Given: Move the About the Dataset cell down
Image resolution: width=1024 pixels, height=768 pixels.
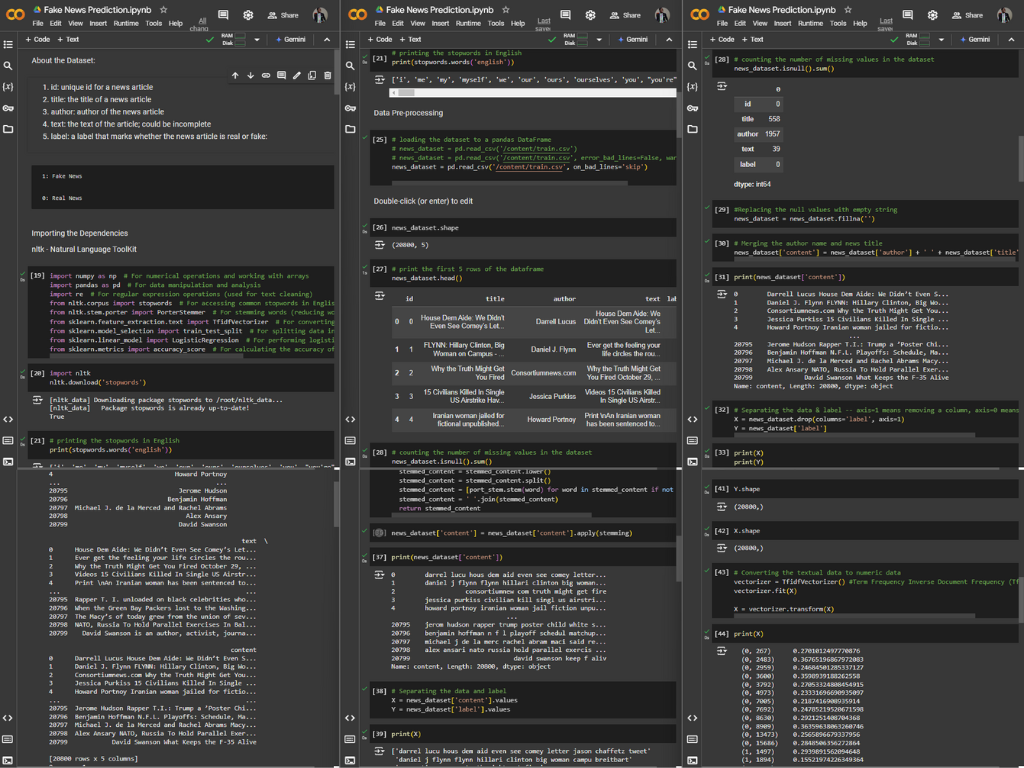Looking at the screenshot, I should pyautogui.click(x=250, y=76).
